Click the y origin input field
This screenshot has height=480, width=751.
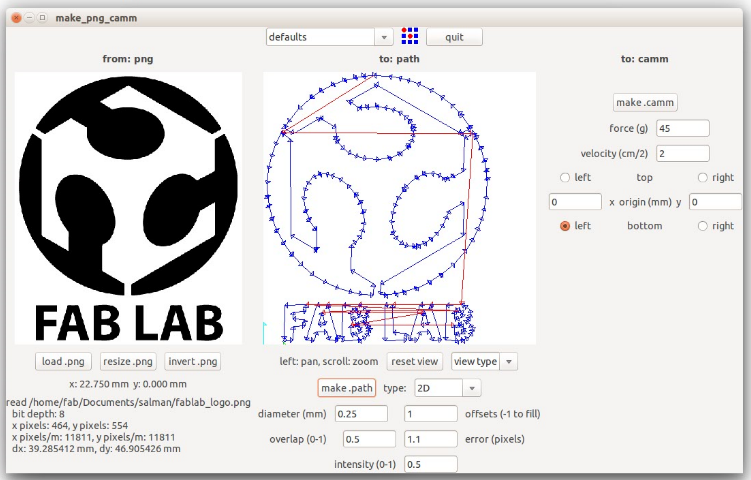tap(715, 202)
